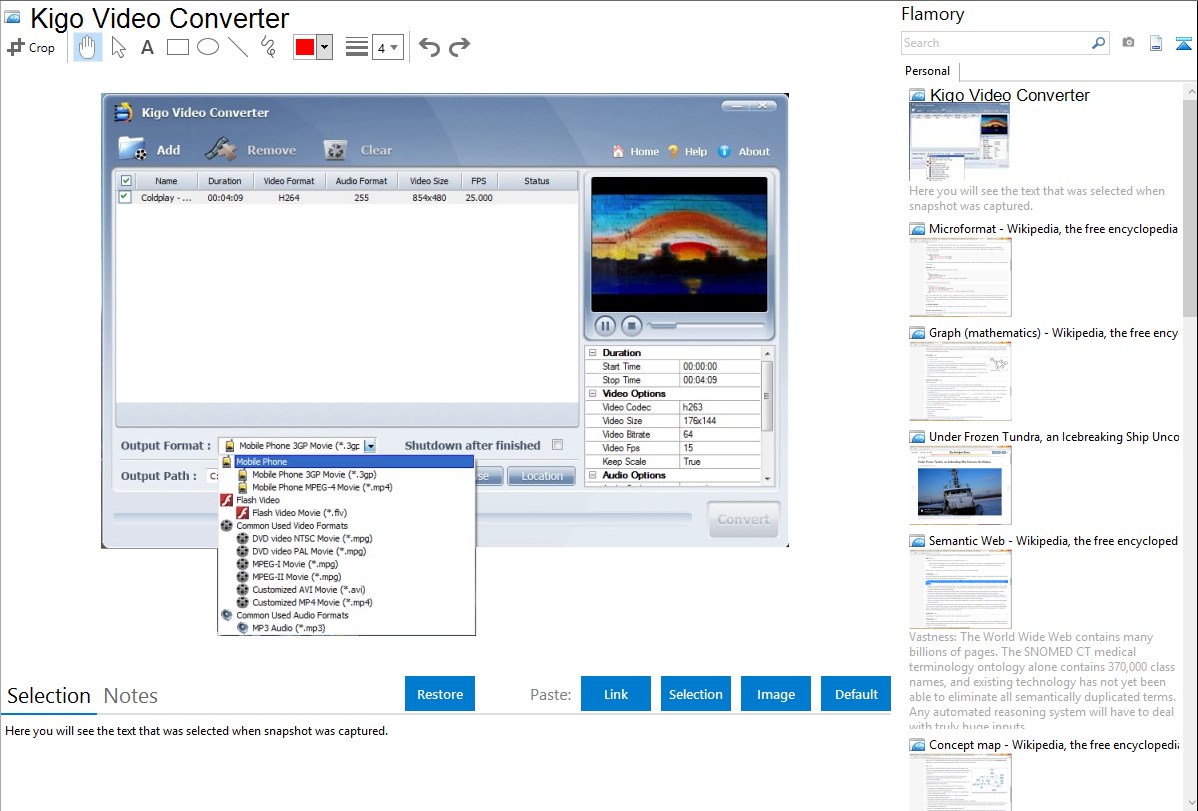Switch to the Notes tab

pyautogui.click(x=131, y=696)
